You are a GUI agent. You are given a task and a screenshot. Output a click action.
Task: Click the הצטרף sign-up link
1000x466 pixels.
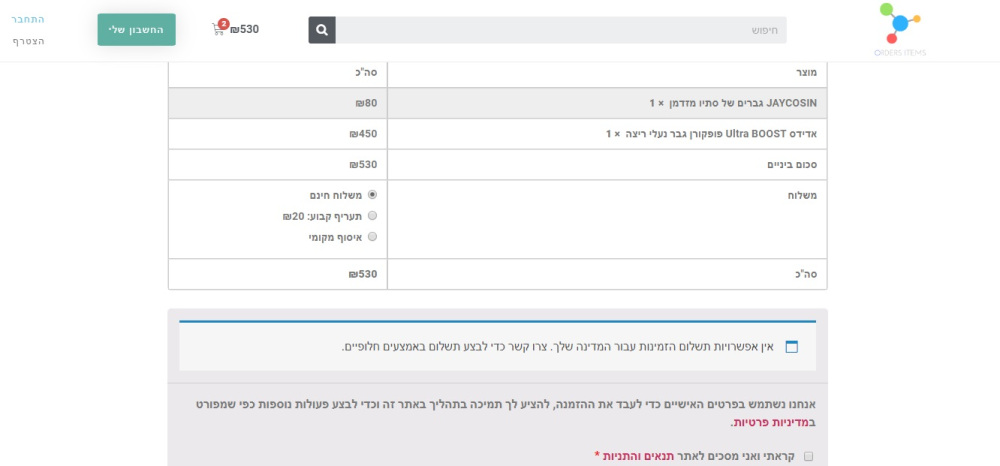[28, 41]
